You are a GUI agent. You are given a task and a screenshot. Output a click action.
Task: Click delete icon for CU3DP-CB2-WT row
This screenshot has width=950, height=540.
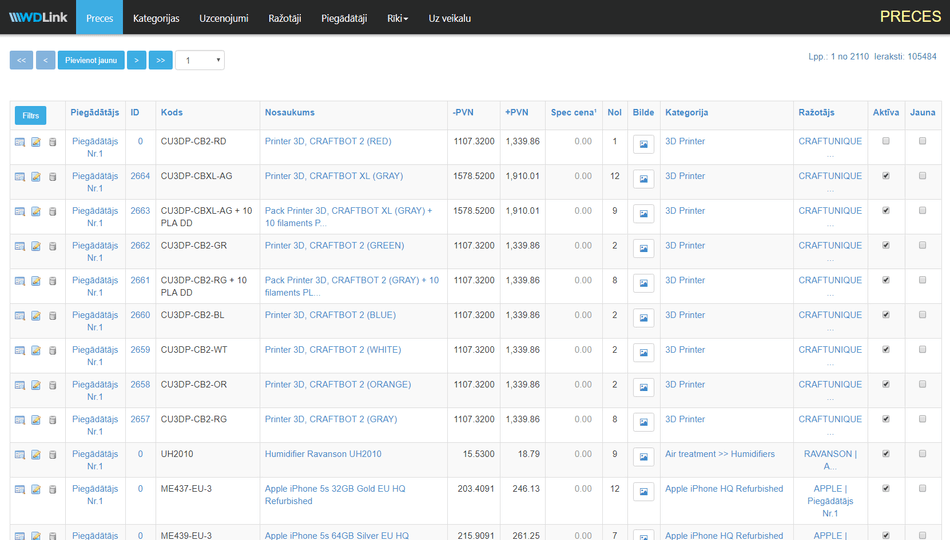click(53, 351)
